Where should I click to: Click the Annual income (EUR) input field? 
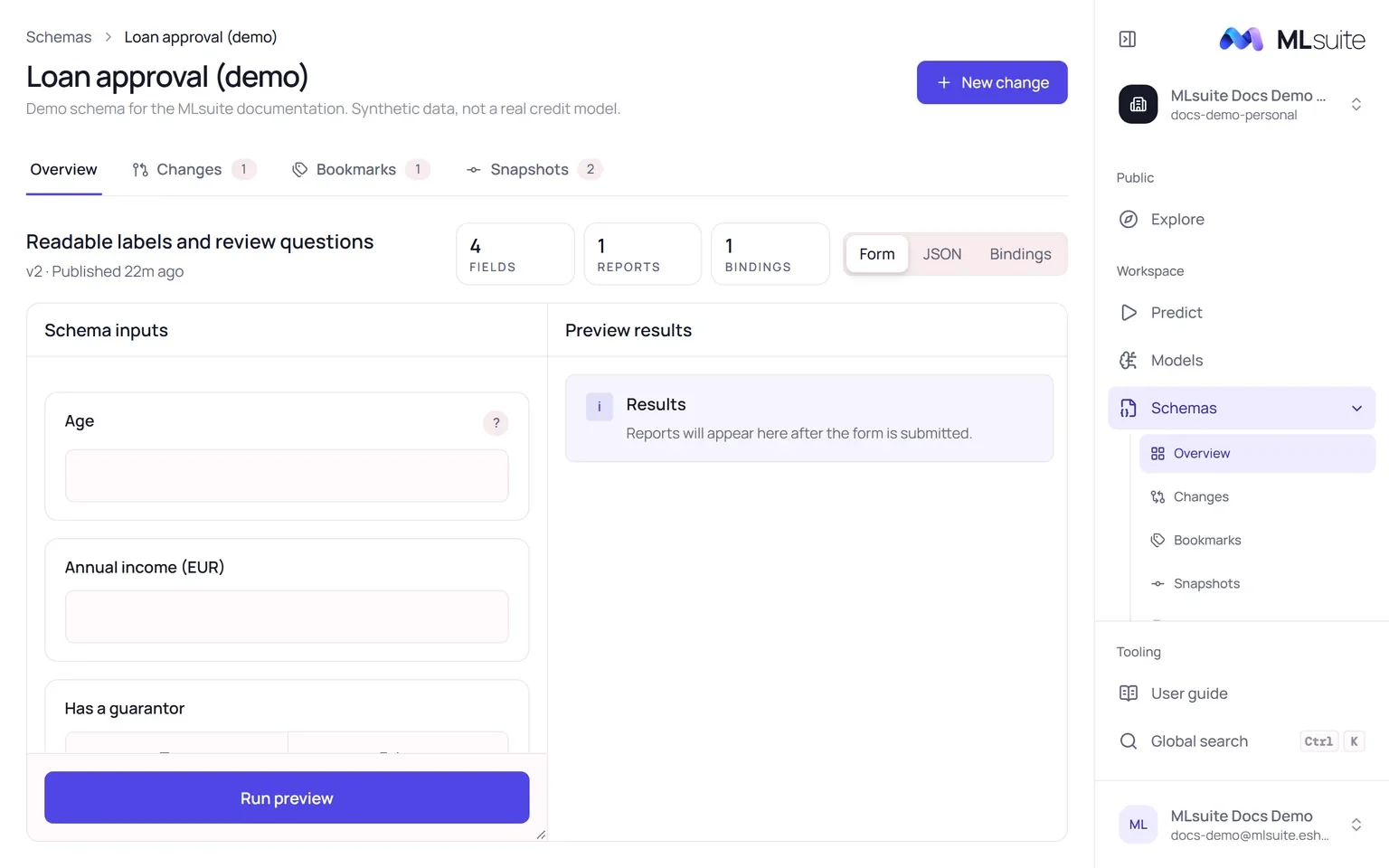click(287, 617)
